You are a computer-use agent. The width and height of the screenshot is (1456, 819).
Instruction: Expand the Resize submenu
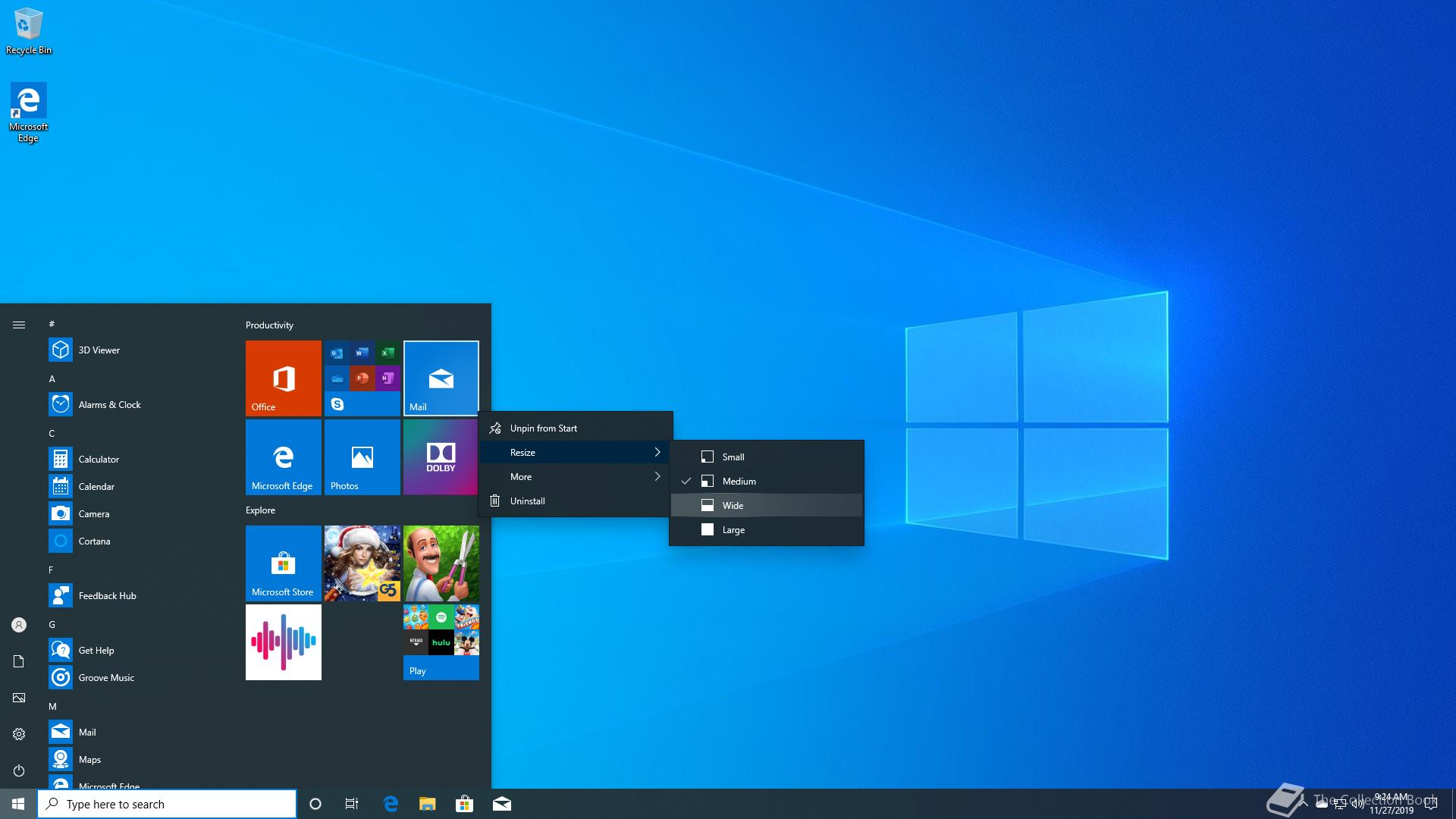[x=576, y=452]
